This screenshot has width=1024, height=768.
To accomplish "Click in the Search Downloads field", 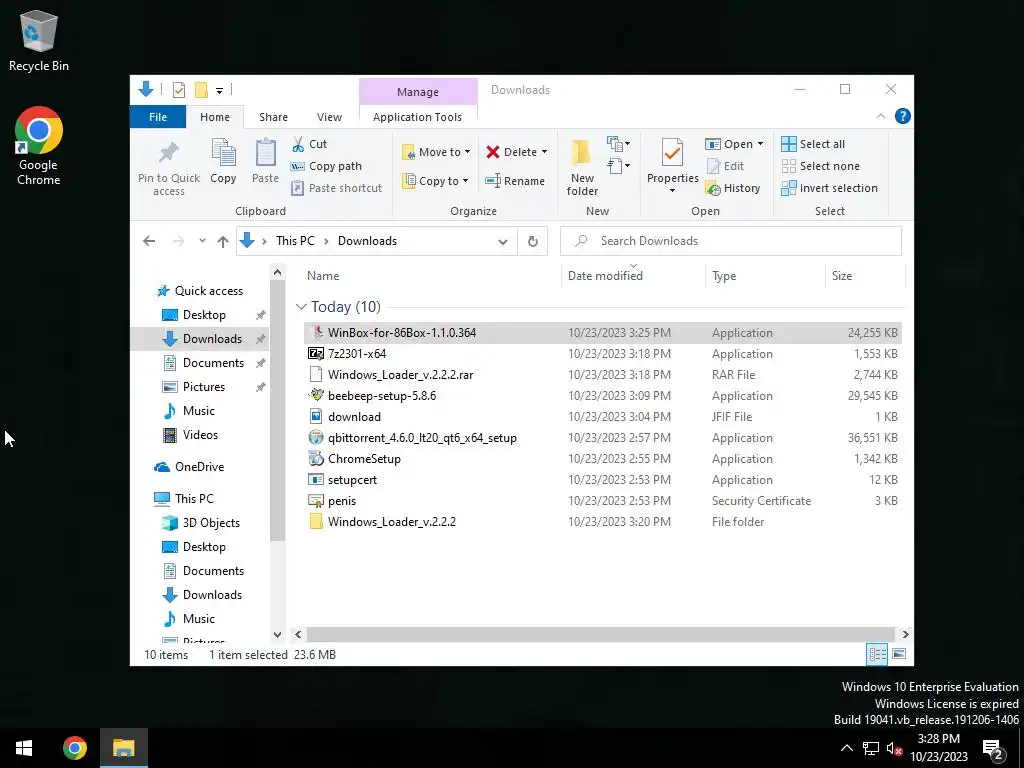I will click(731, 241).
